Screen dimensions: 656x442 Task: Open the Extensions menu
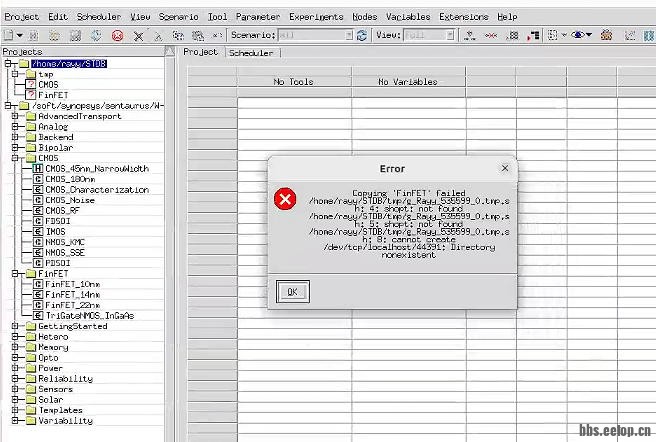coord(464,17)
